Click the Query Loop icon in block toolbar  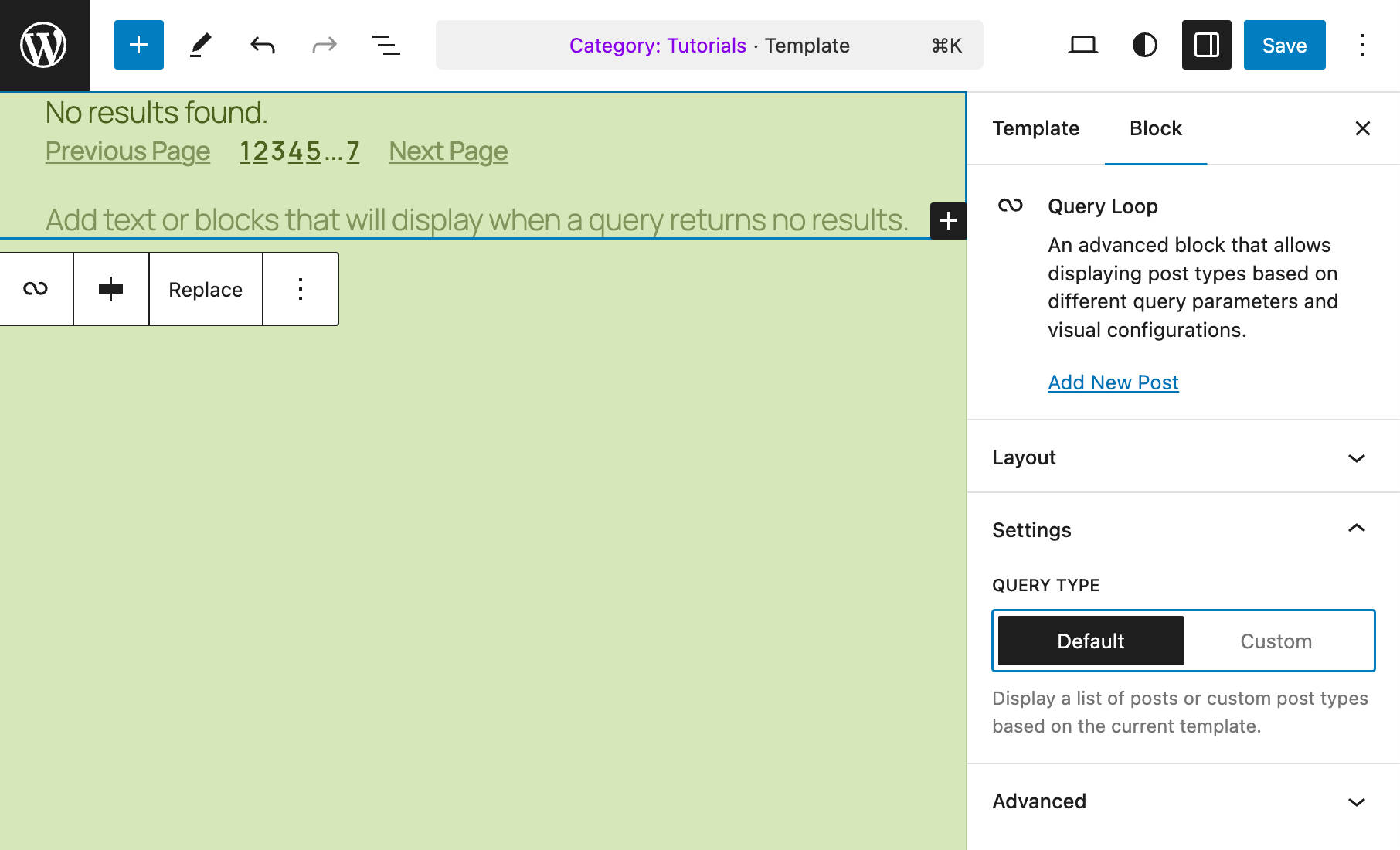(35, 289)
